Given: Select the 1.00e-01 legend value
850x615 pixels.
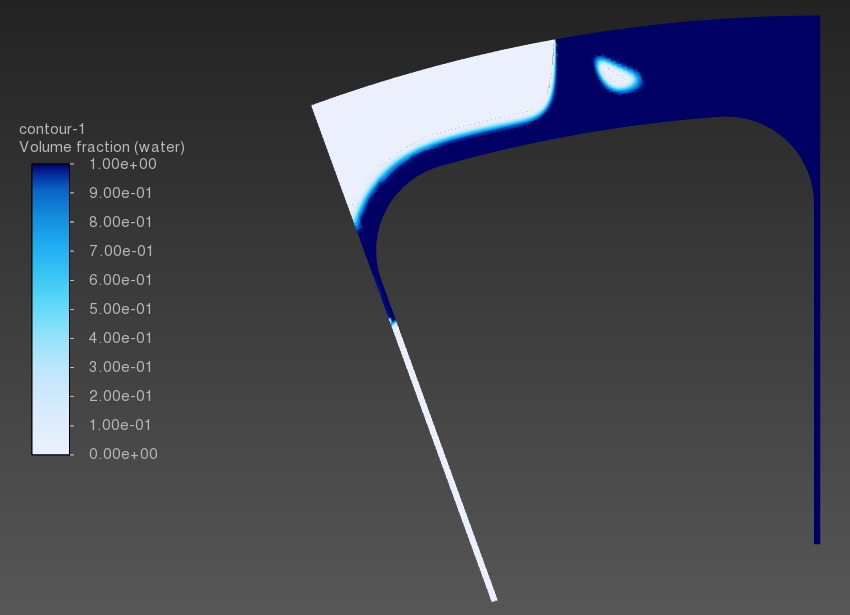Looking at the screenshot, I should click(x=121, y=425).
